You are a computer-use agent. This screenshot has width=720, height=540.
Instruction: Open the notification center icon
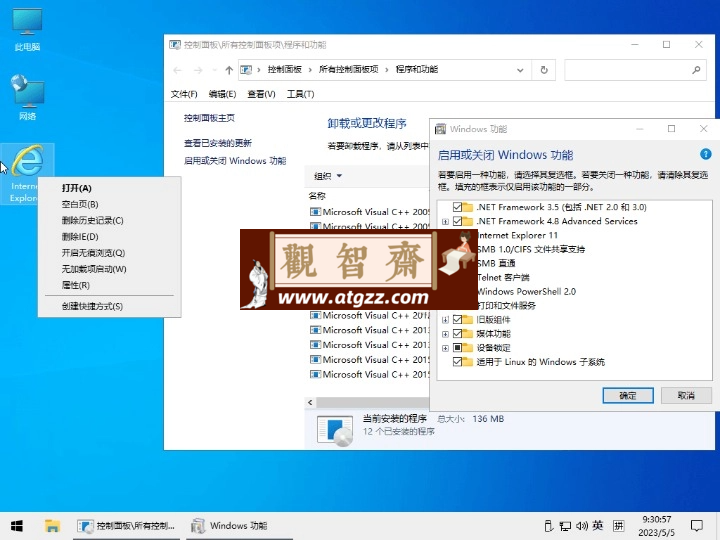[697, 526]
